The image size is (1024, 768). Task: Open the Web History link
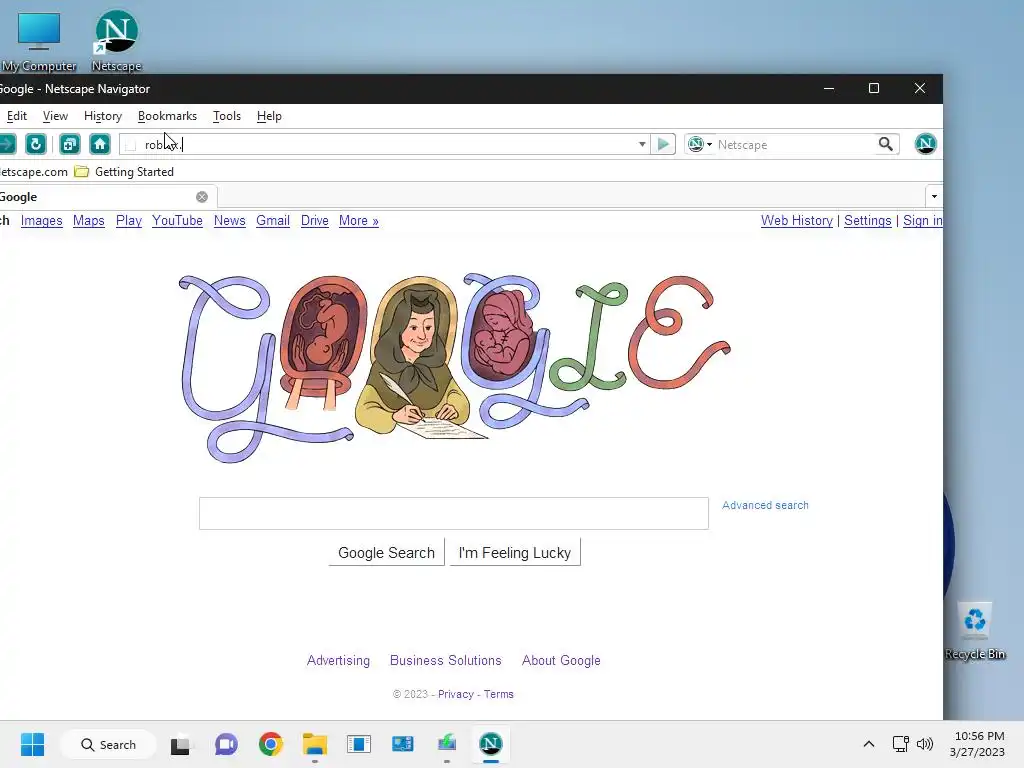pos(797,221)
